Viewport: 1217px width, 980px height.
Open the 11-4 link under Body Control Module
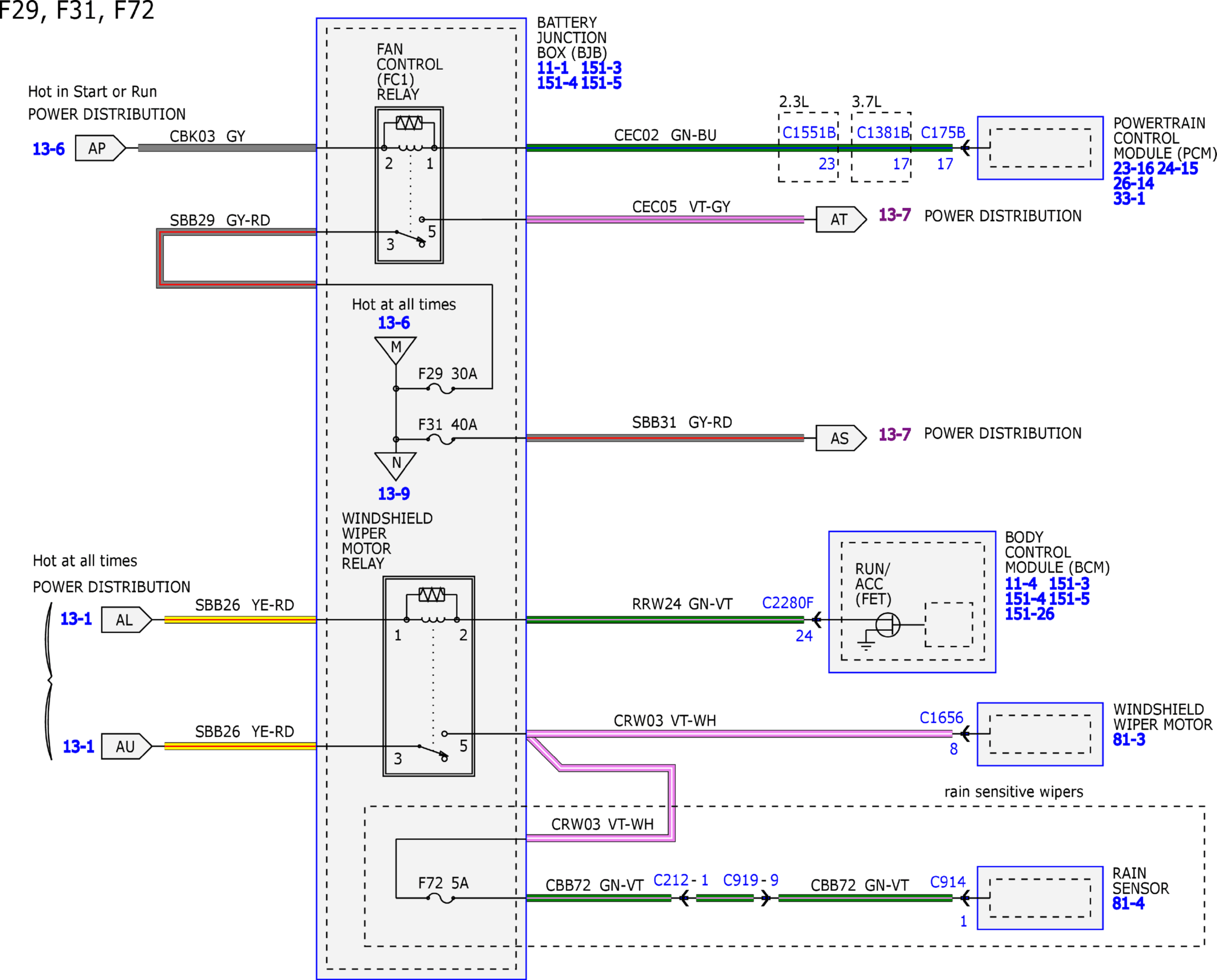1021,584
